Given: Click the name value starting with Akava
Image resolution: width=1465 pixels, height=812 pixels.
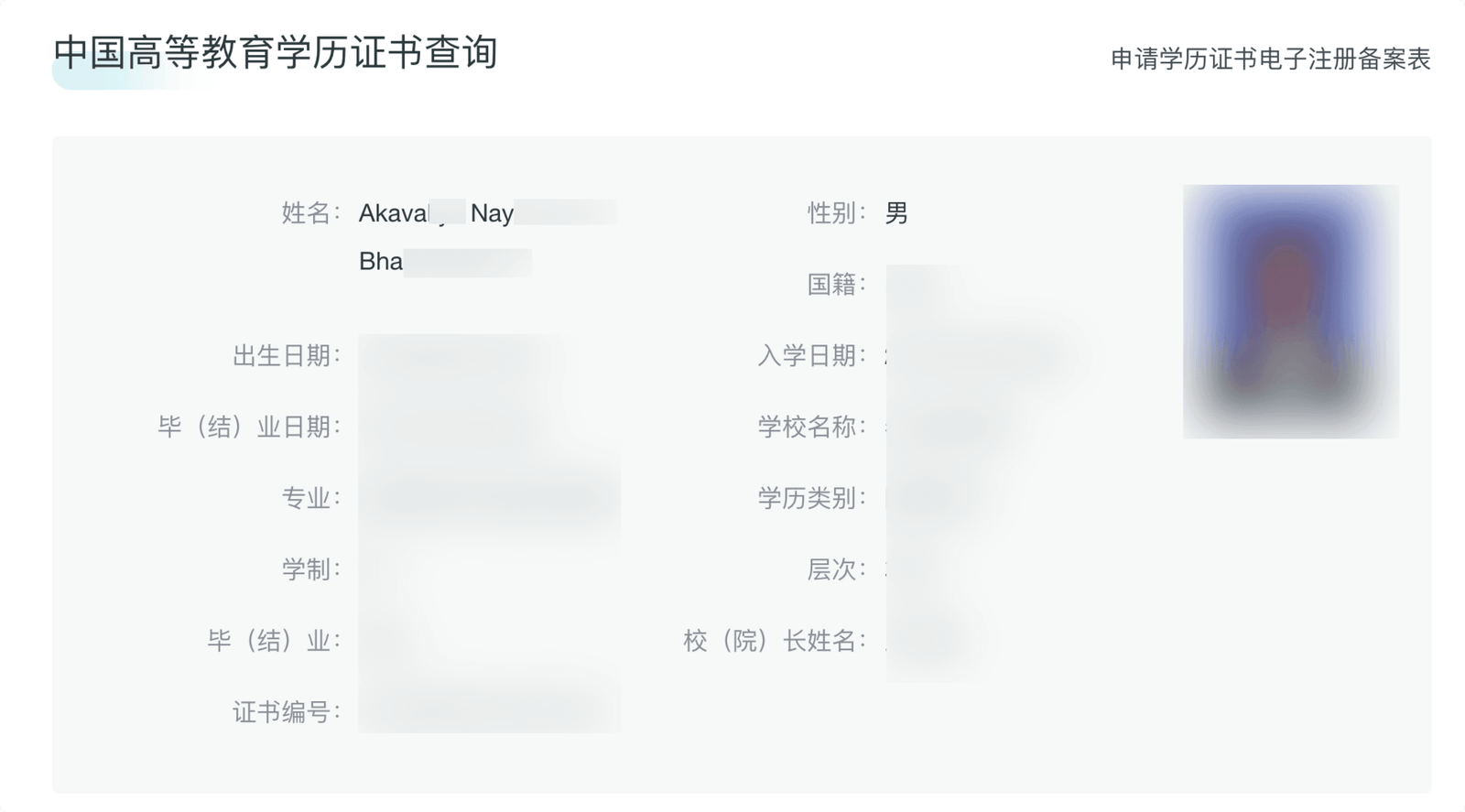Looking at the screenshot, I should click(487, 213).
